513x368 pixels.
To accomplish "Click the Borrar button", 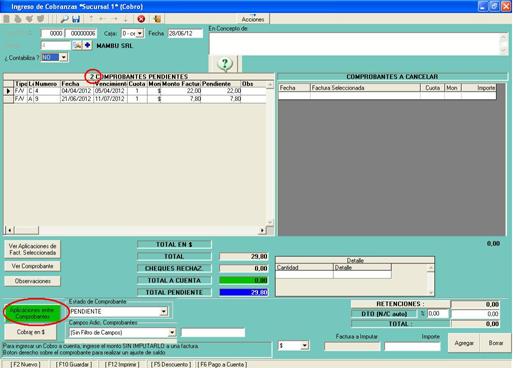I will [x=496, y=343].
